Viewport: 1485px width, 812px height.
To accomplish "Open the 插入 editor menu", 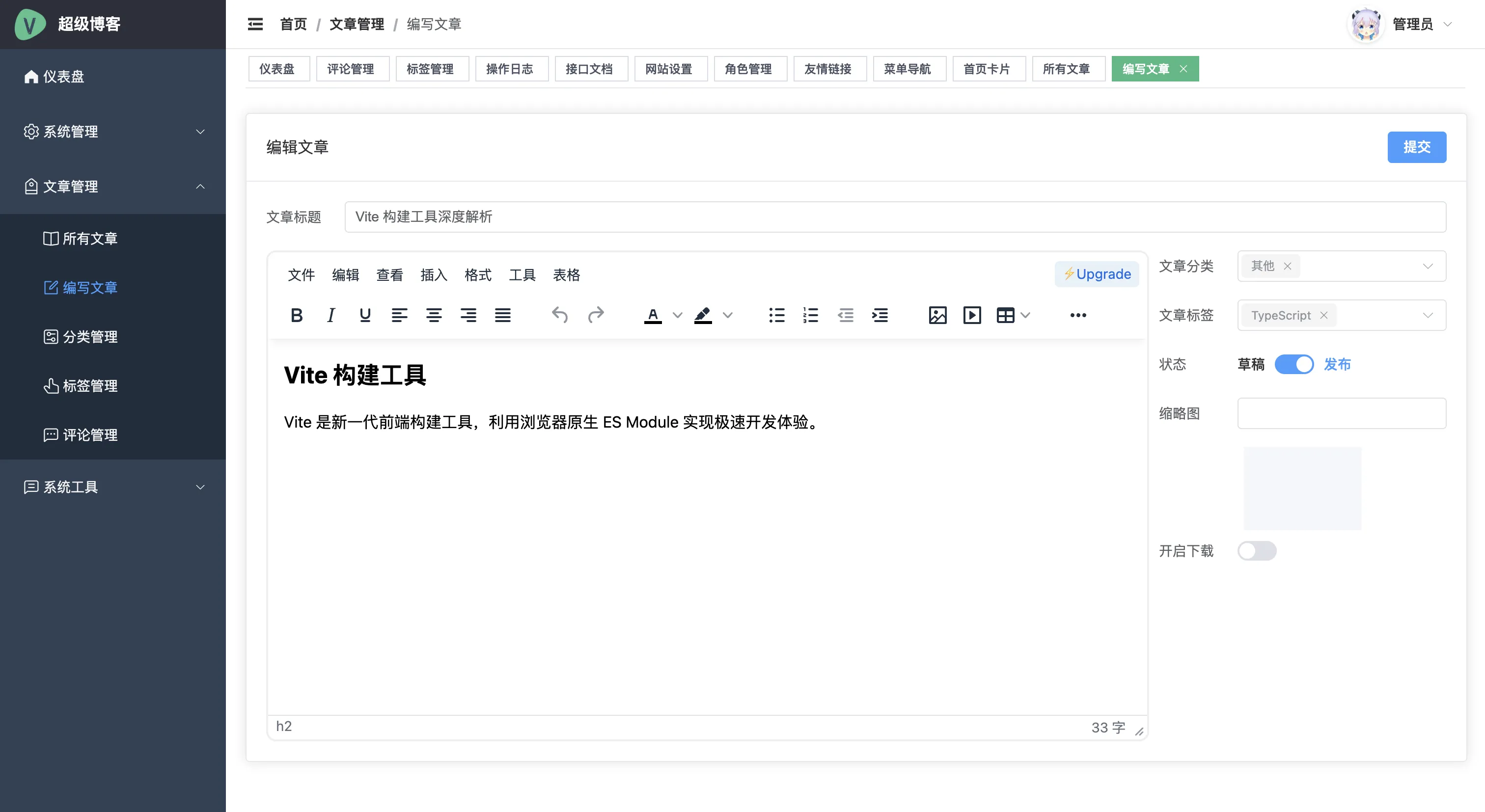I will pos(434,275).
